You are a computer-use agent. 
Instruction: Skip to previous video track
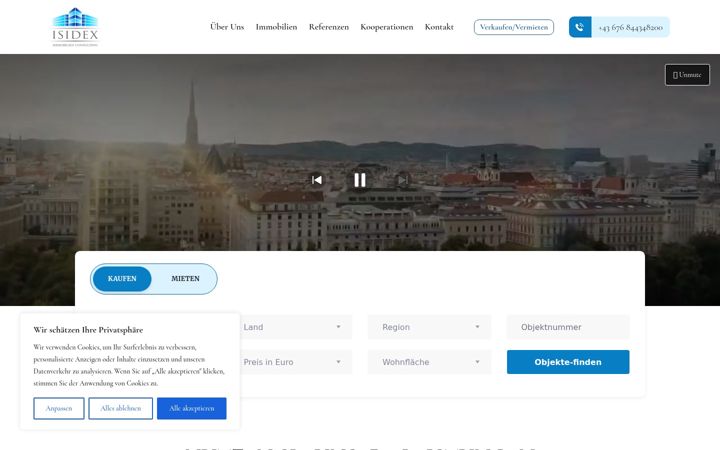[317, 180]
